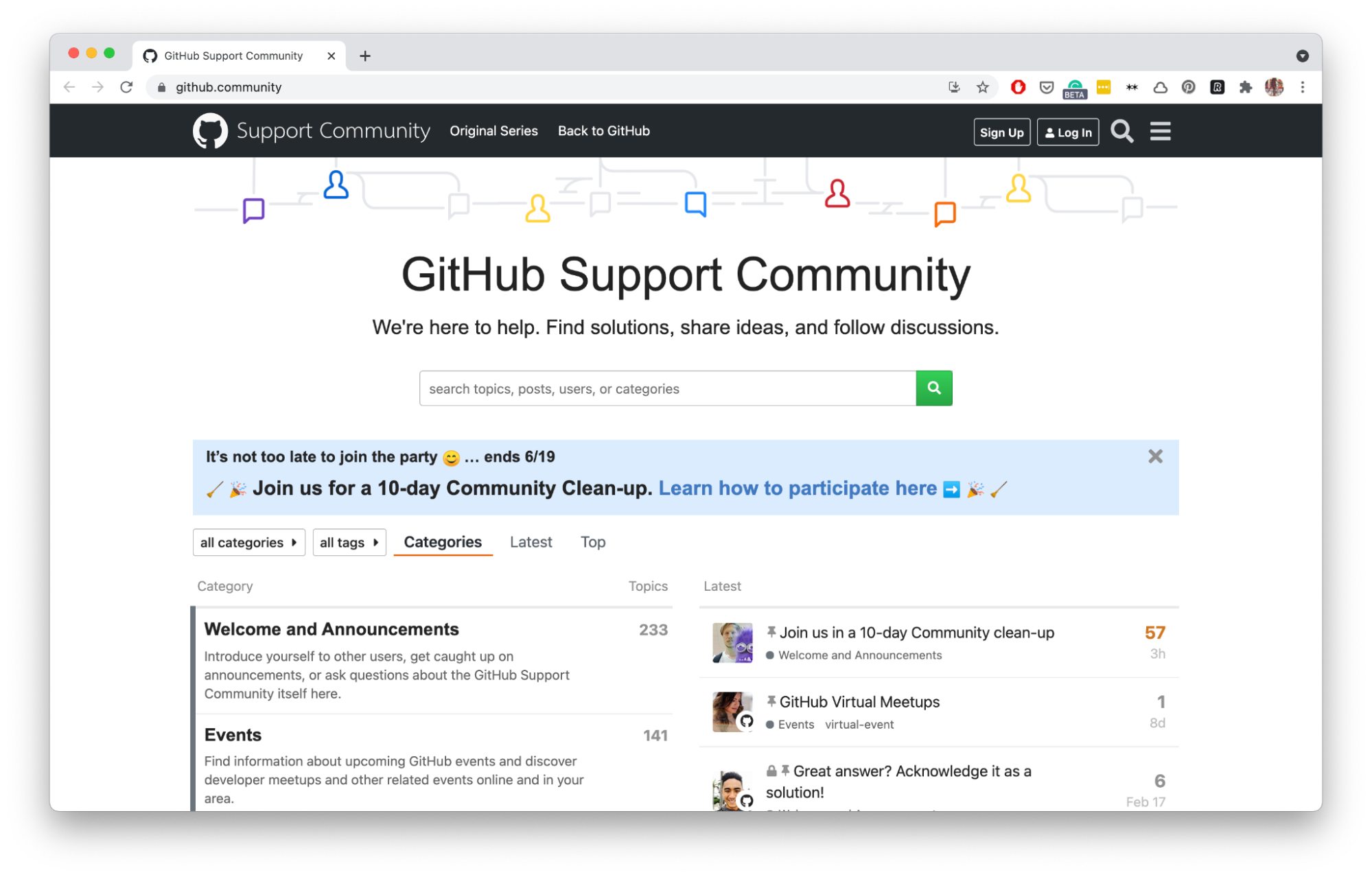Click the 'Back to GitHub' menu item
The image size is (1372, 877).
pyautogui.click(x=604, y=130)
